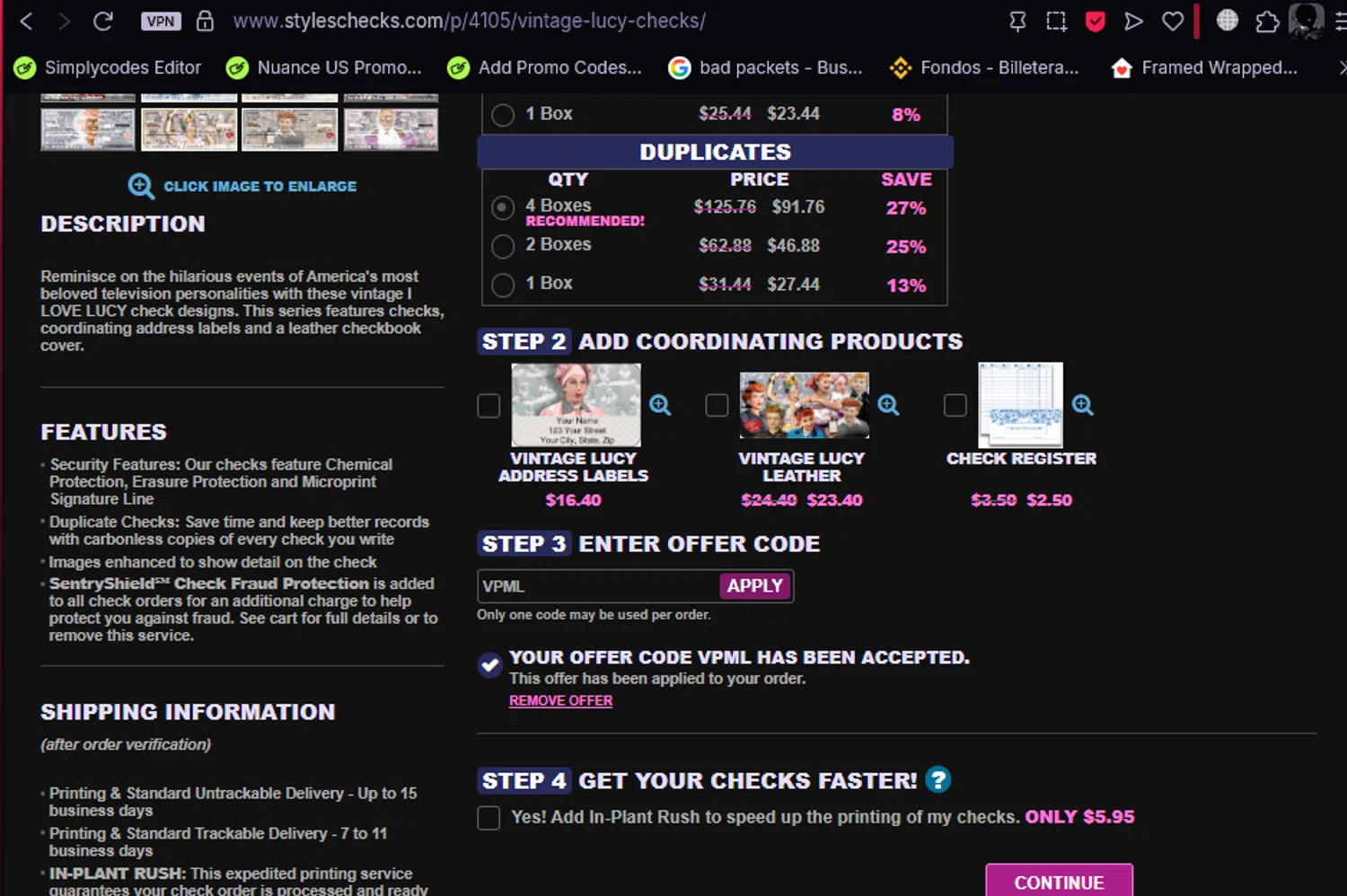Viewport: 1347px width, 896px height.
Task: Check the Vintage Lucy Leather cover box
Action: point(717,406)
